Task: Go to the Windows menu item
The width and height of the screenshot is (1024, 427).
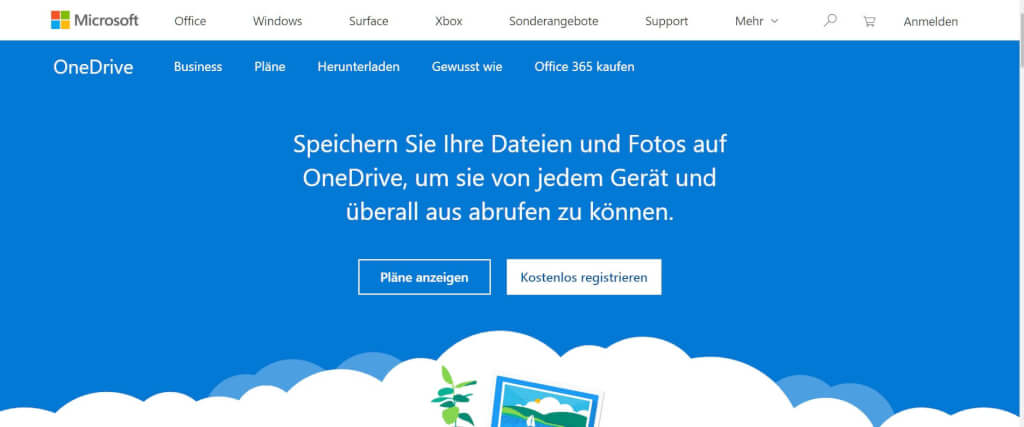Action: coord(278,21)
